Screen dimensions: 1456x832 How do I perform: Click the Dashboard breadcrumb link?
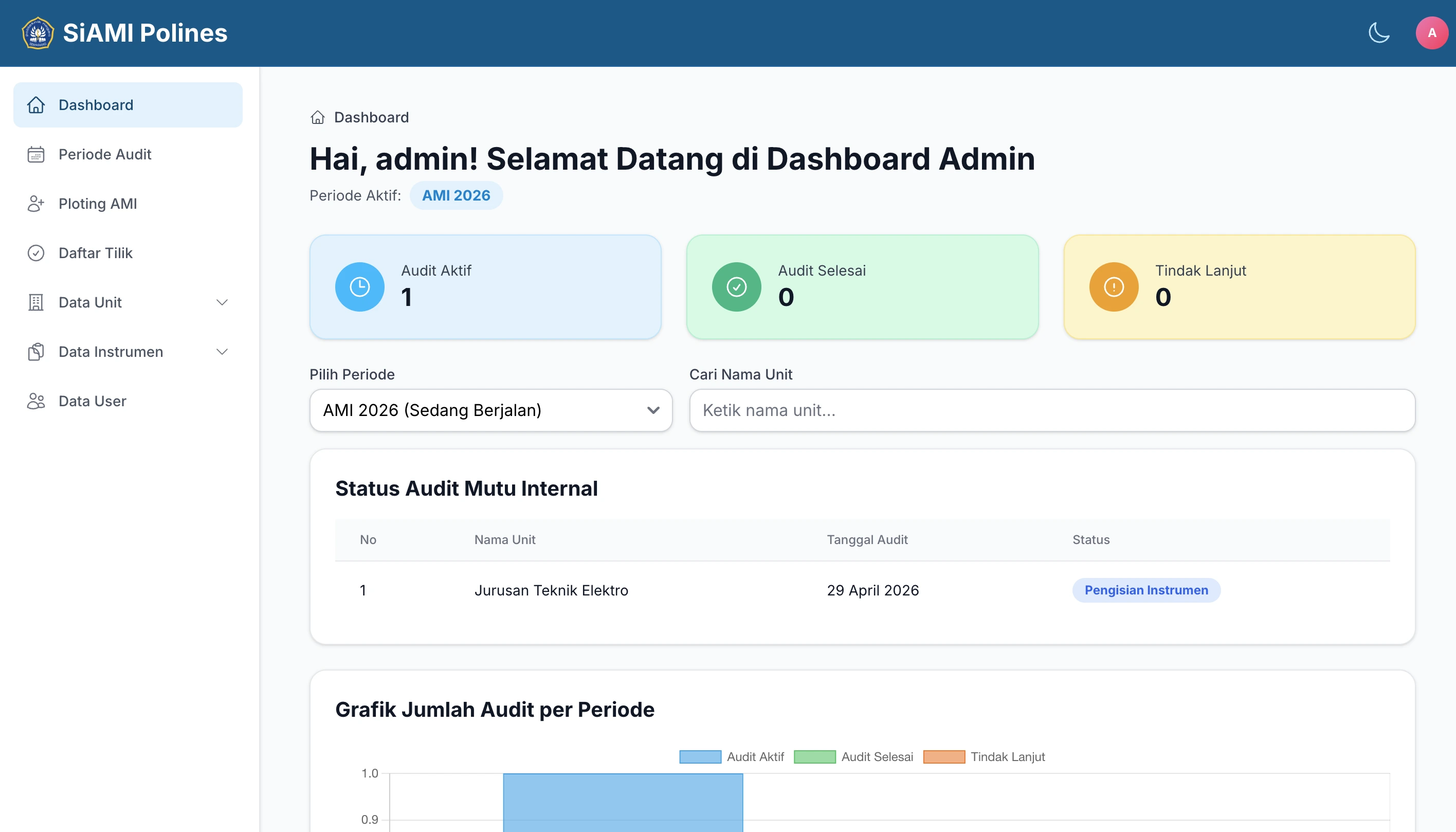[371, 118]
